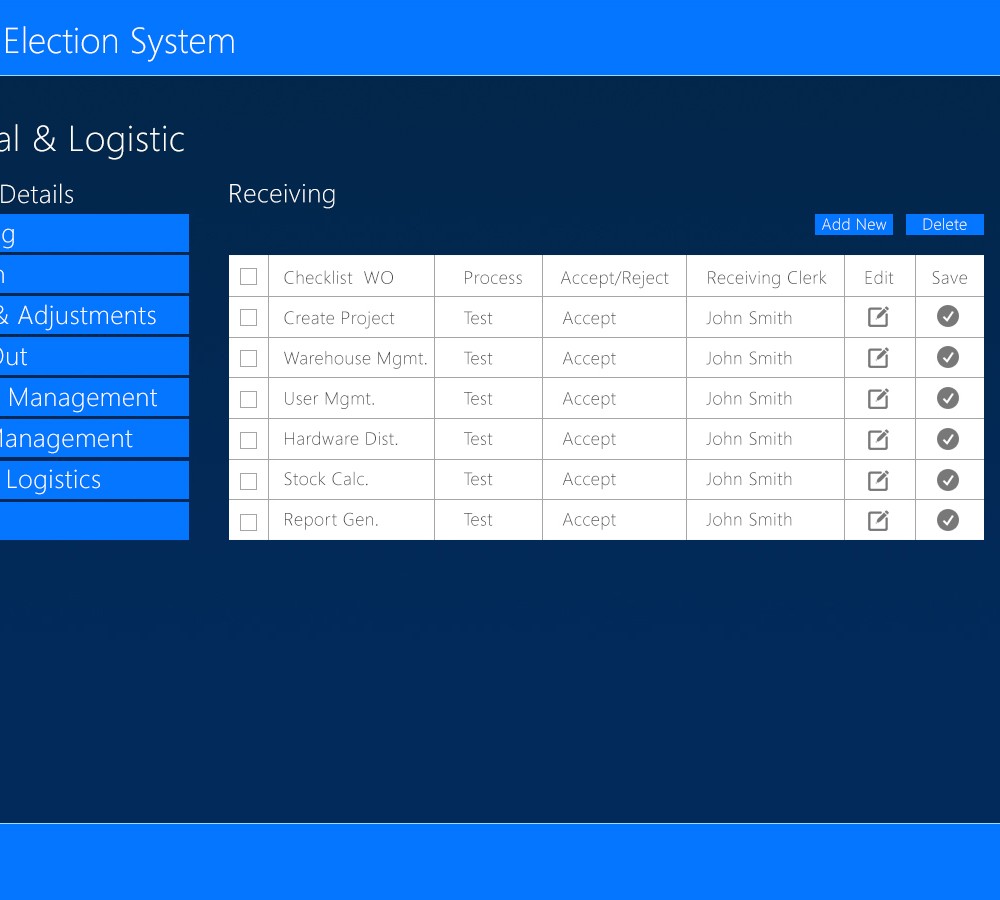The image size is (1000, 900).
Task: Save the Stock Calc. row
Action: coord(948,480)
